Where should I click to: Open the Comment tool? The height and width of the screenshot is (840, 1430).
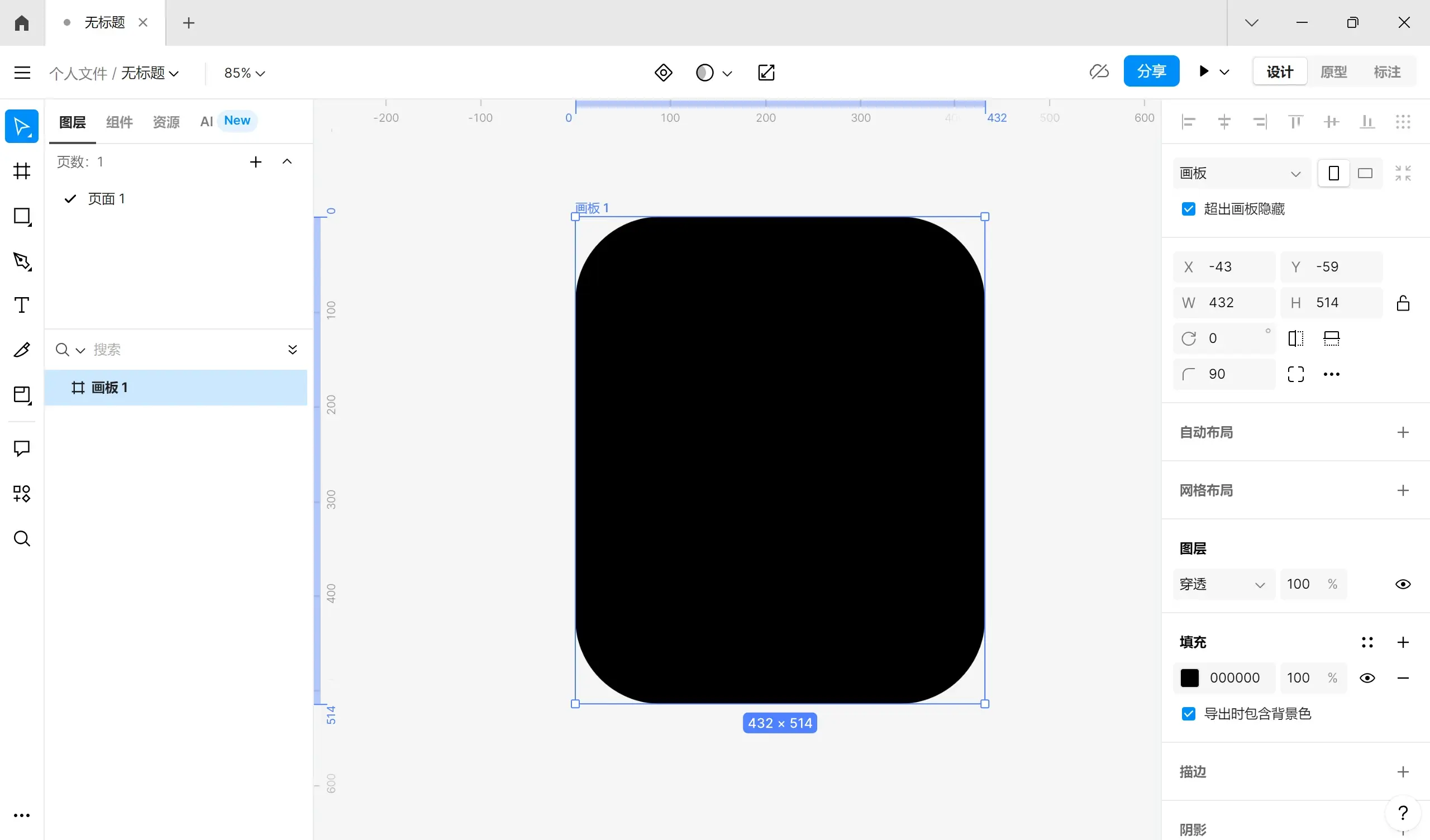pyautogui.click(x=22, y=448)
